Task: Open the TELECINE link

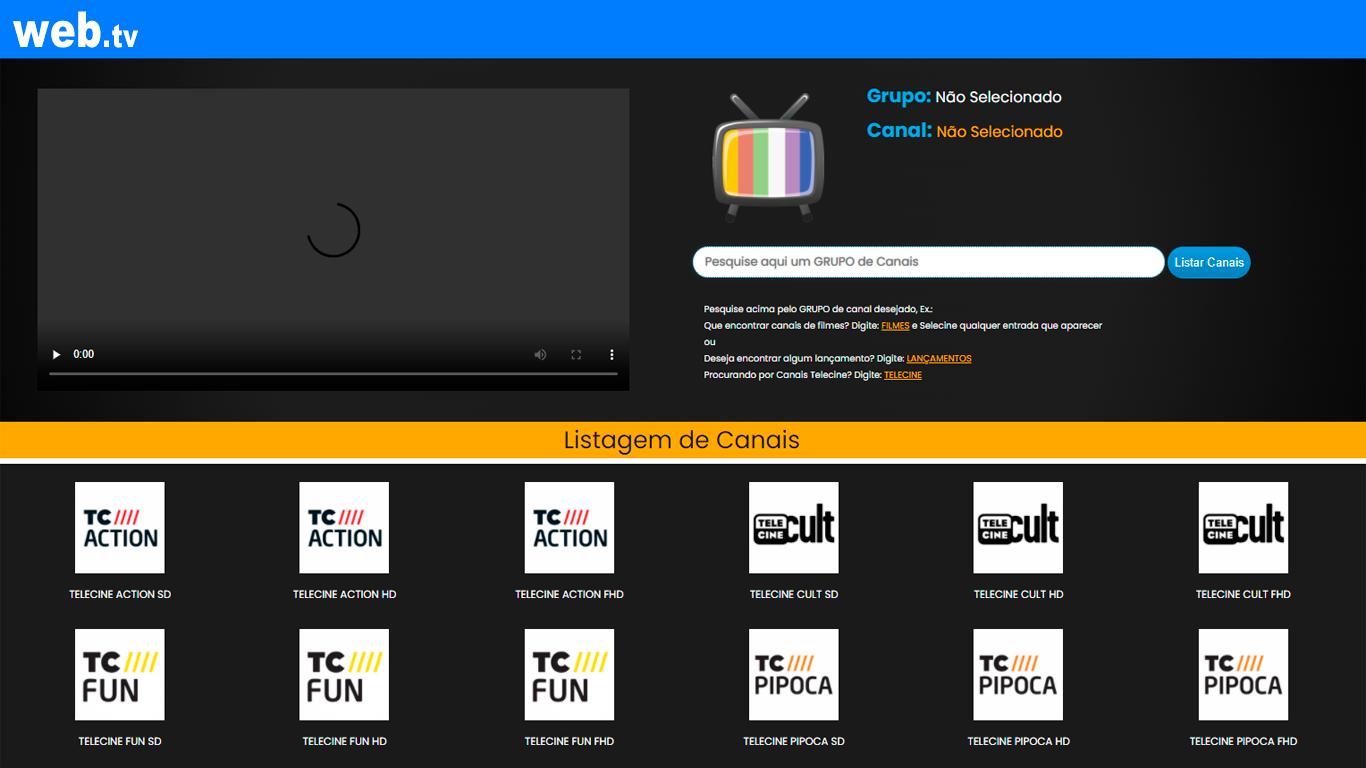Action: [903, 375]
